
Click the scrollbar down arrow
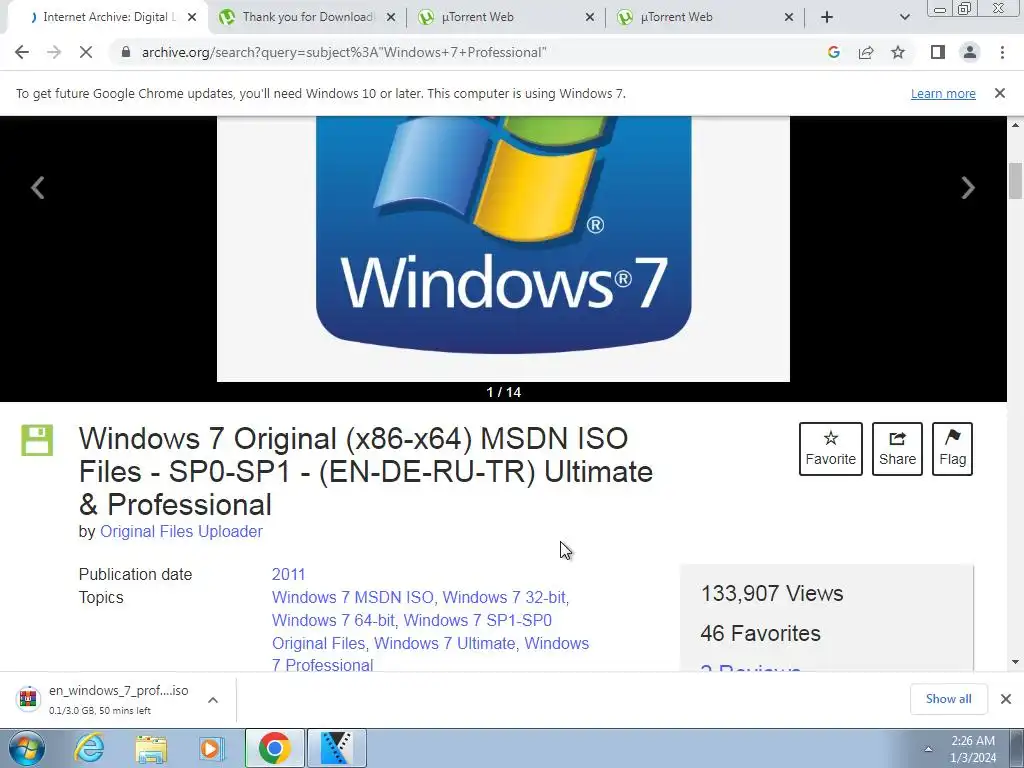[x=1015, y=662]
